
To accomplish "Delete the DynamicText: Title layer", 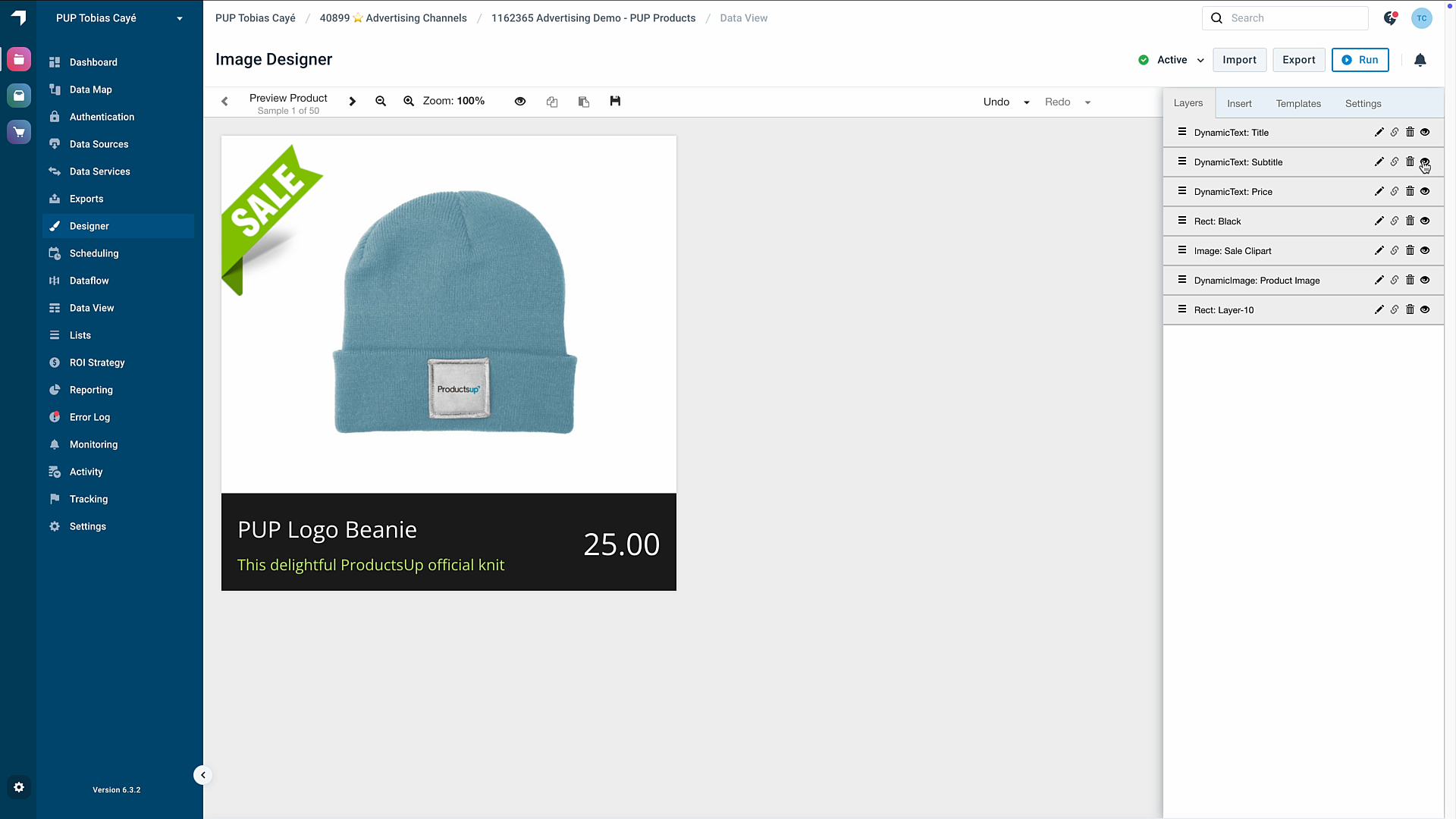I will tap(1410, 132).
